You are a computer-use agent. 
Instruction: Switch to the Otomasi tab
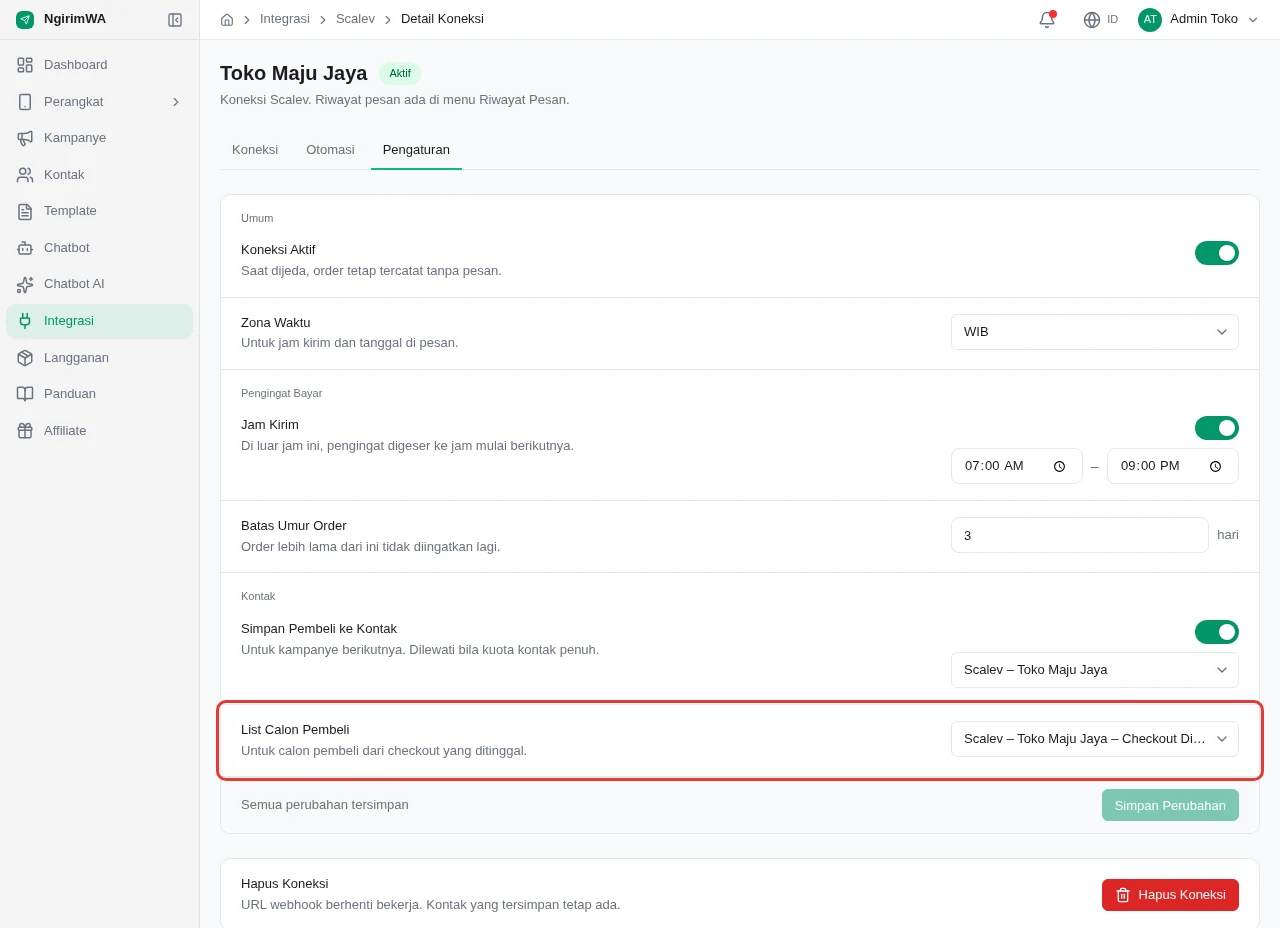330,150
